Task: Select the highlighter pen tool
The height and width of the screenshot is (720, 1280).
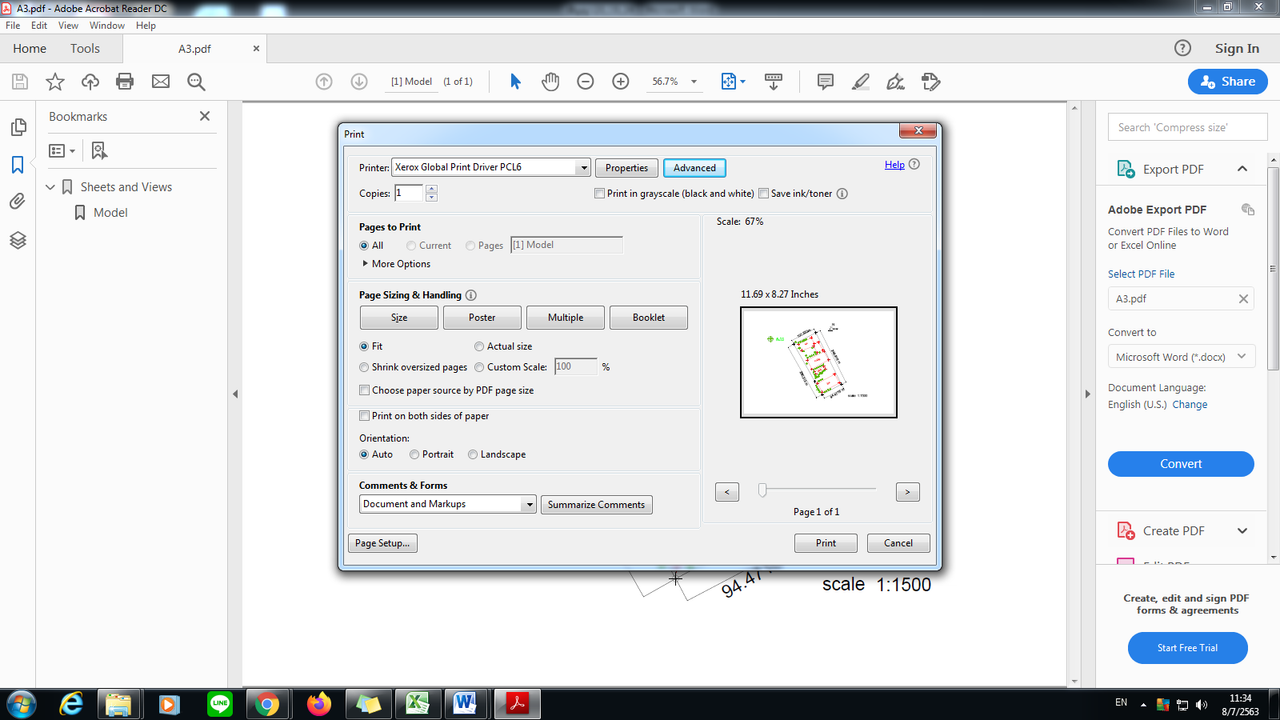Action: pyautogui.click(x=860, y=82)
